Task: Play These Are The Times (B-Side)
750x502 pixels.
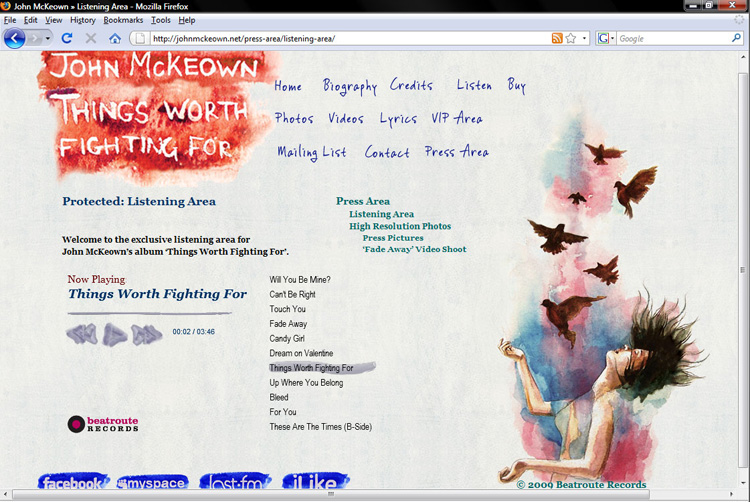Action: pos(320,427)
